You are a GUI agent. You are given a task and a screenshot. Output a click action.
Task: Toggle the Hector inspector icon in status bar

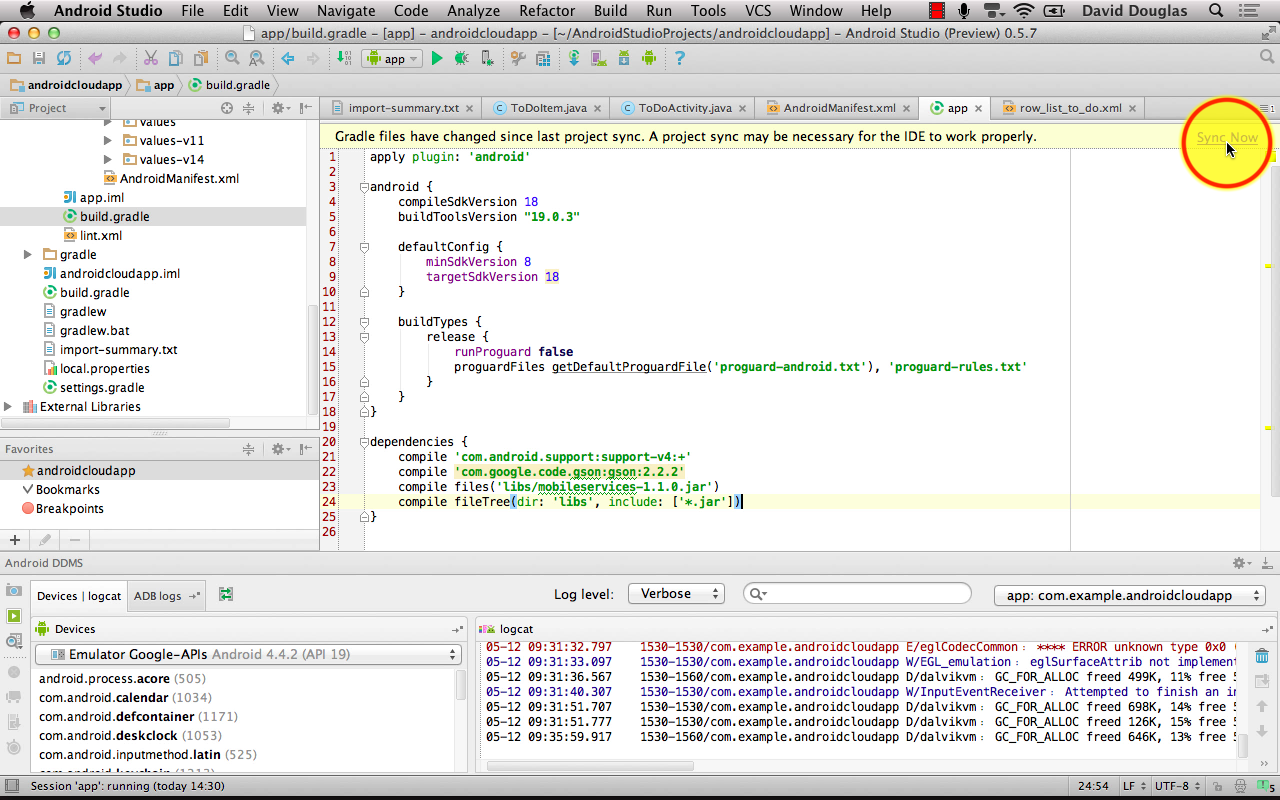(x=1241, y=787)
